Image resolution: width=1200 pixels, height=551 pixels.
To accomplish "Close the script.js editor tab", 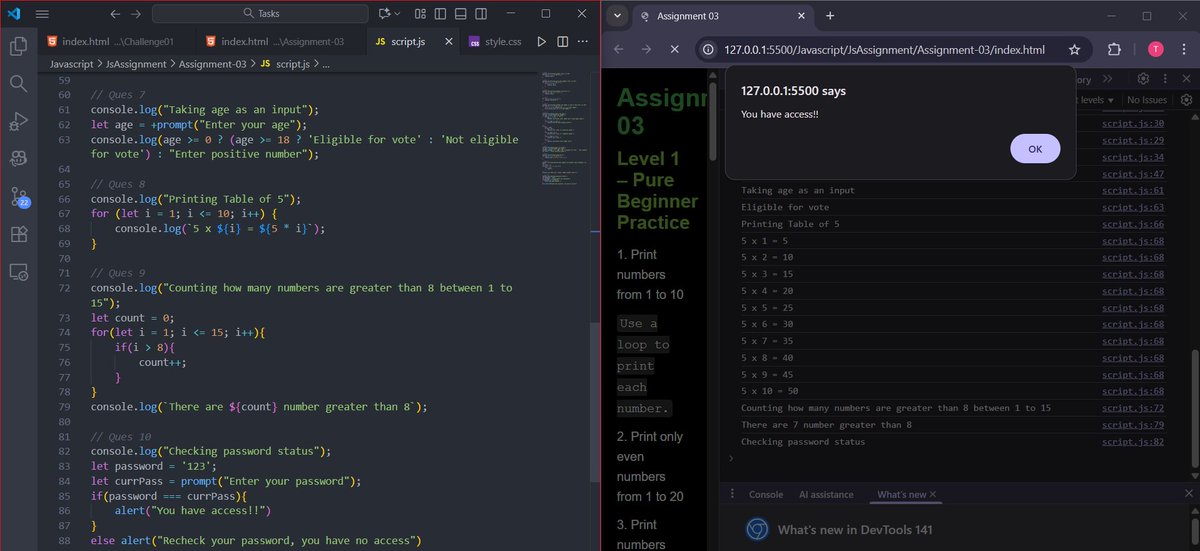I will [447, 42].
